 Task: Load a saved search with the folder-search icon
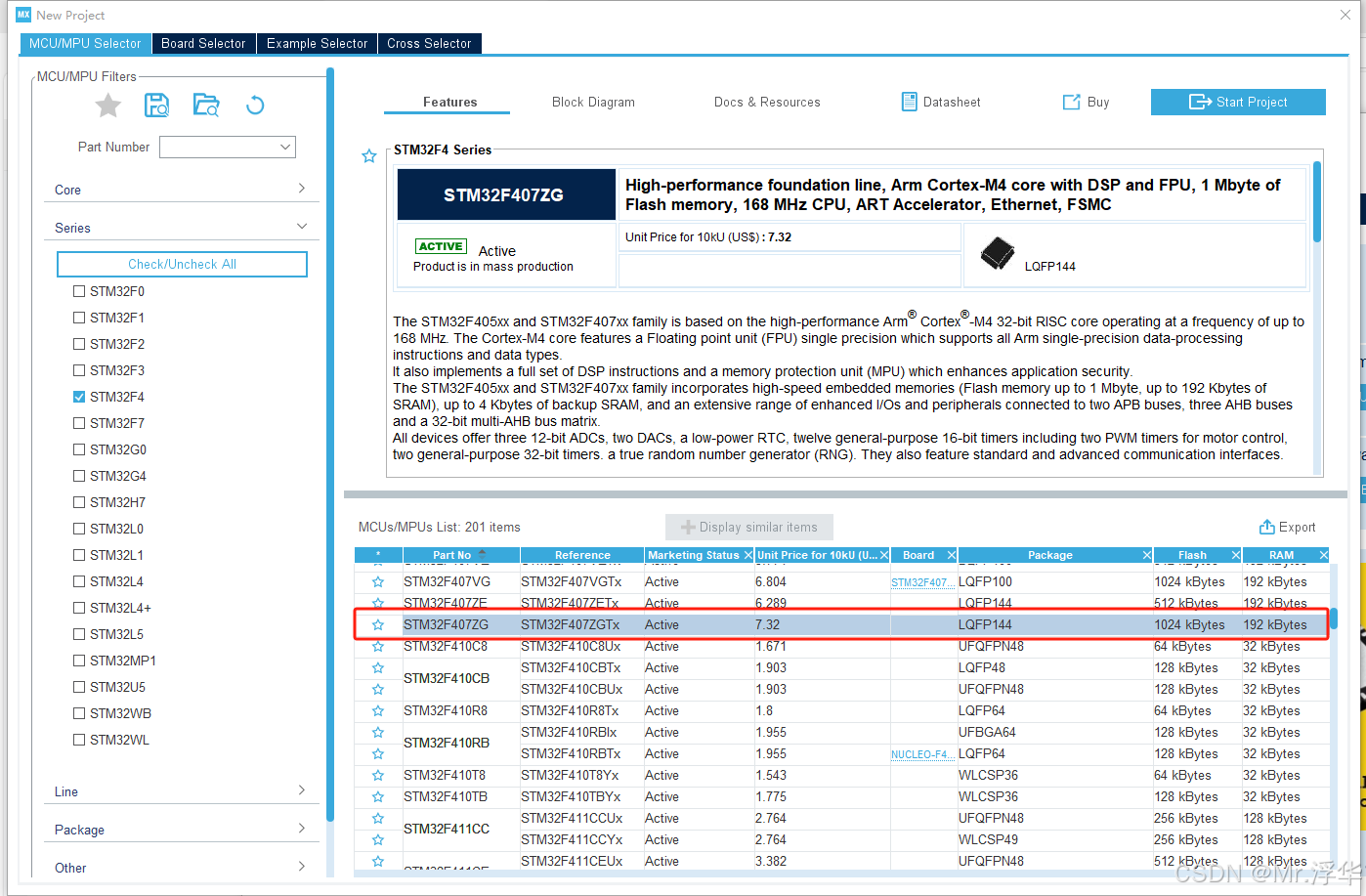pos(206,106)
